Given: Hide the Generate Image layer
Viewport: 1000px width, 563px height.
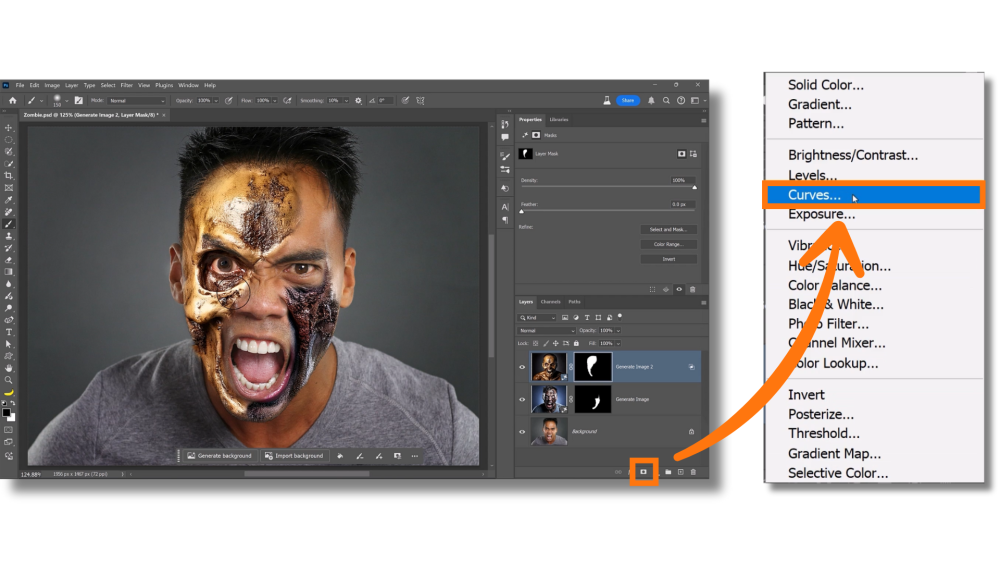Looking at the screenshot, I should [x=522, y=399].
